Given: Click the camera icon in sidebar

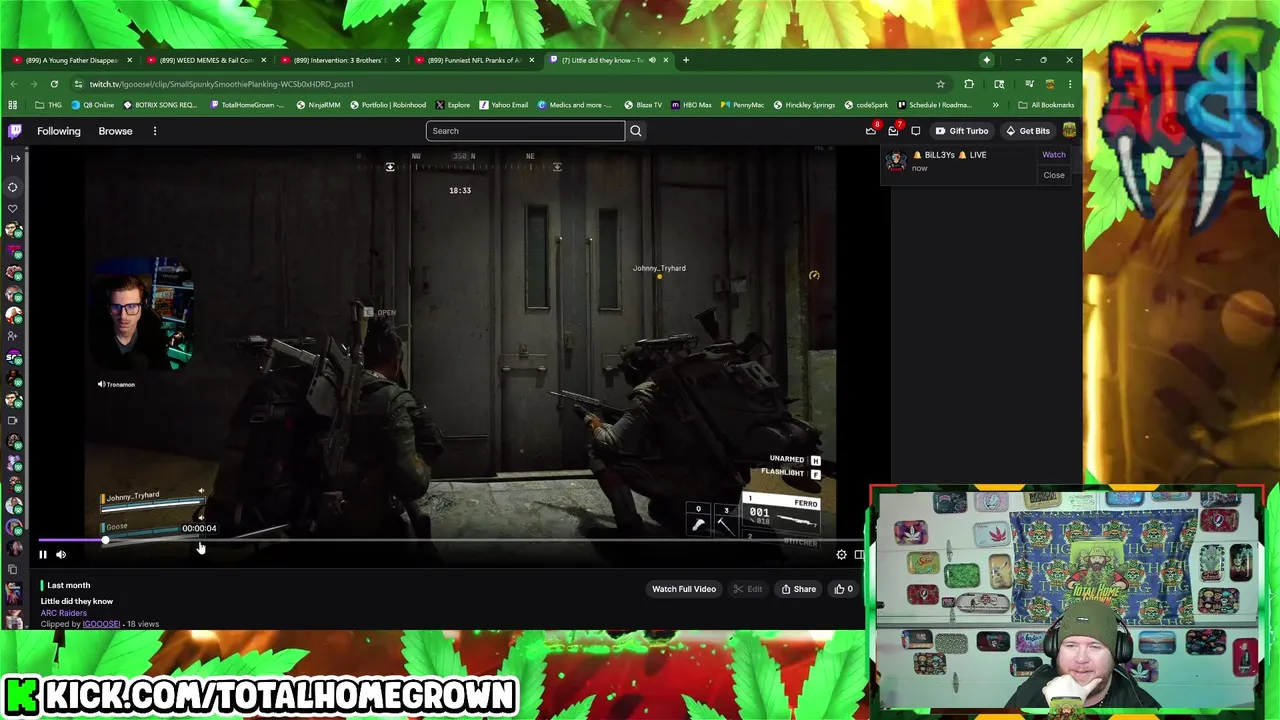Looking at the screenshot, I should [x=13, y=421].
